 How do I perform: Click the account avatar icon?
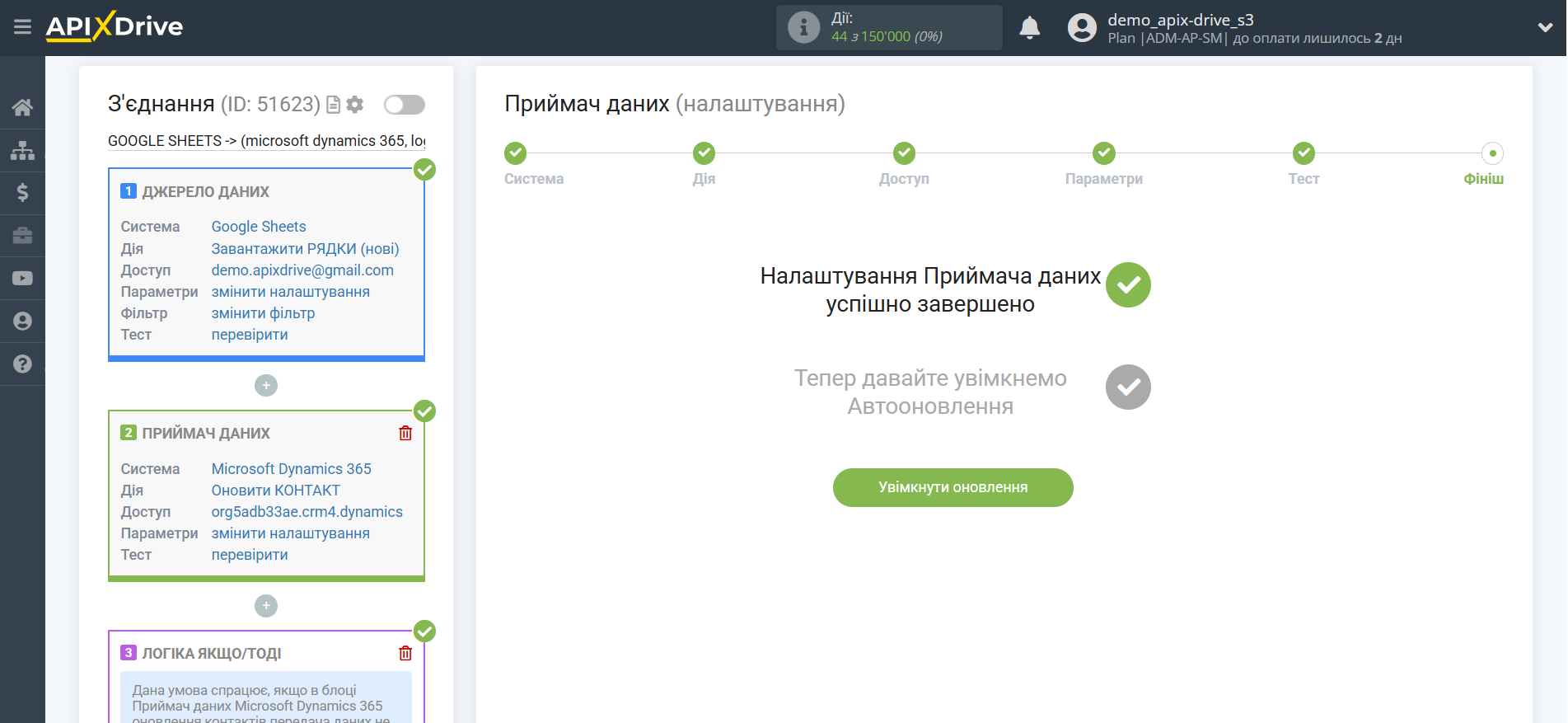coord(1082,27)
